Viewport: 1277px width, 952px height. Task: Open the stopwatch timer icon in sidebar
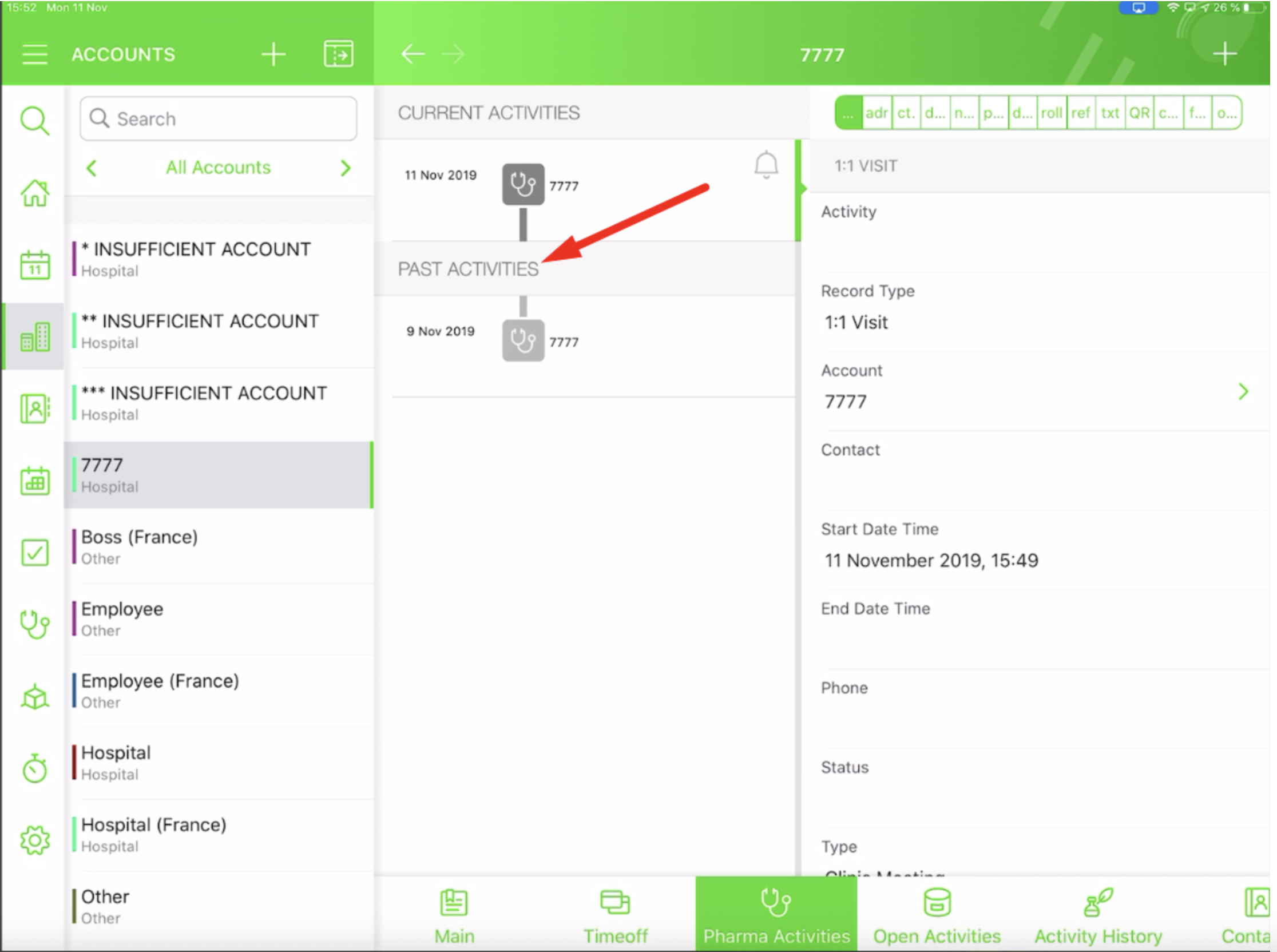click(x=35, y=769)
